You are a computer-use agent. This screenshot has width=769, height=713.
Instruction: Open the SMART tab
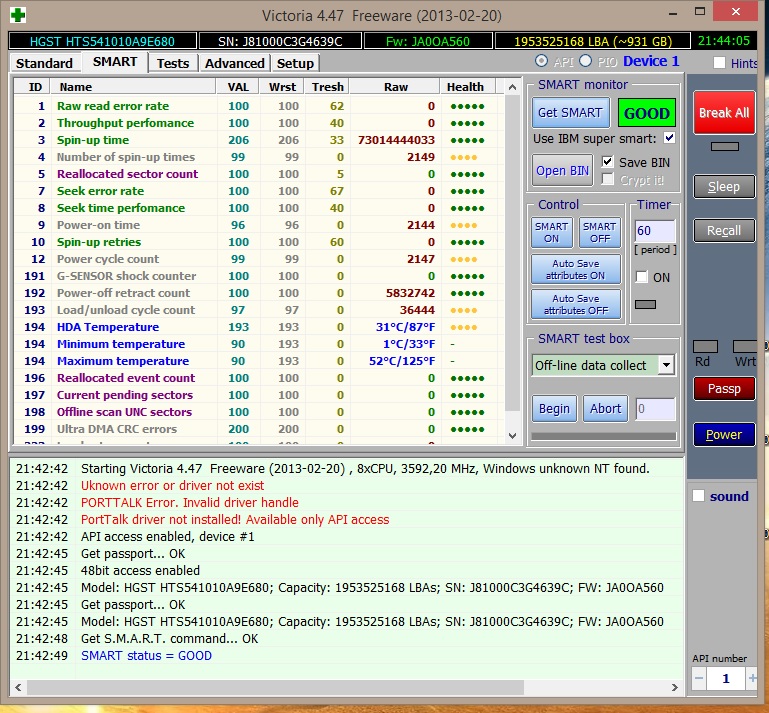[x=115, y=62]
